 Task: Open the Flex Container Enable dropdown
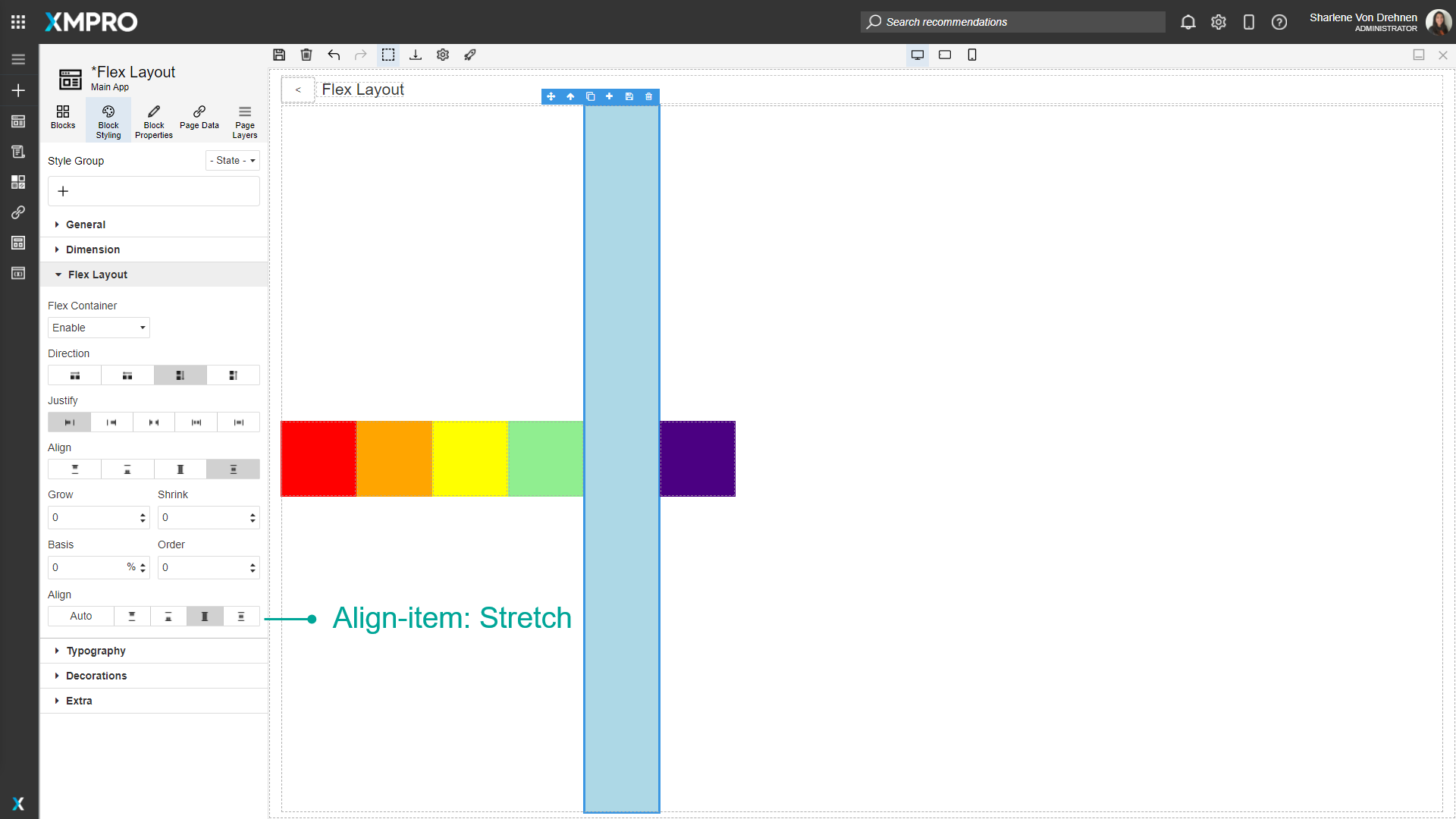[98, 328]
